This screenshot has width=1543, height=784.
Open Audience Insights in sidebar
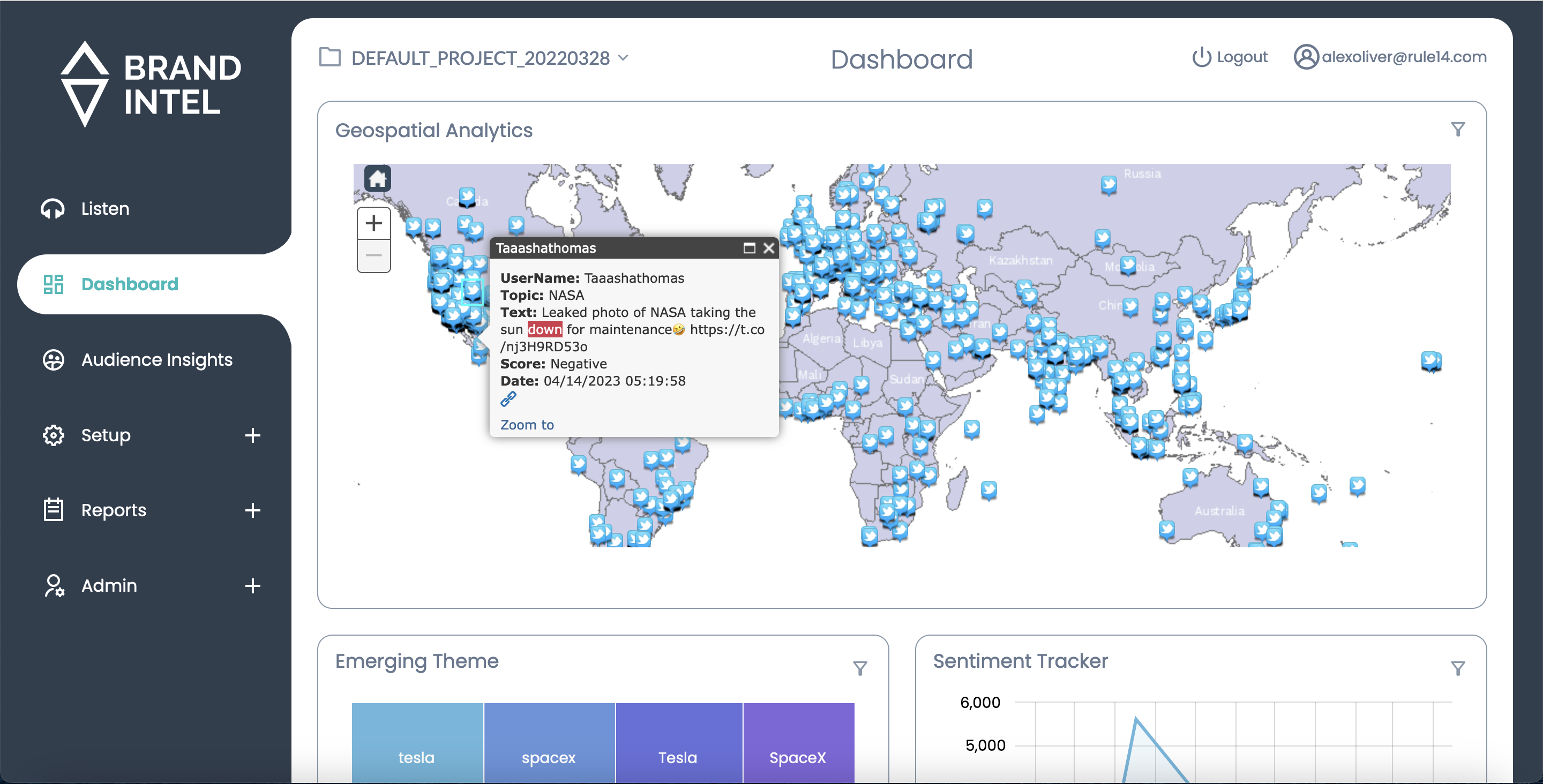point(157,359)
